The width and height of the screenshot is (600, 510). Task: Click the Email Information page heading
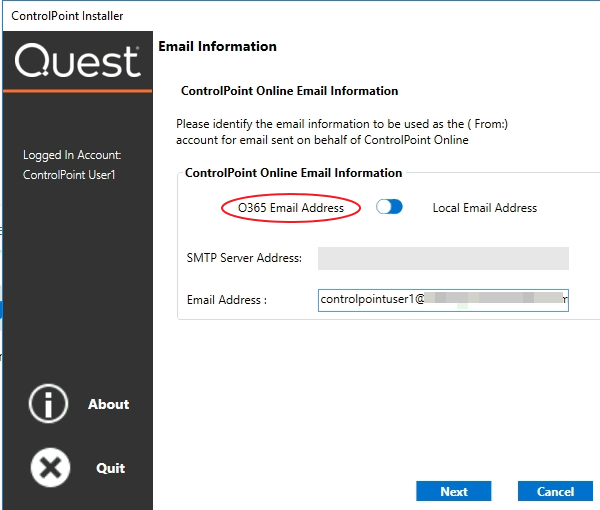tap(217, 46)
